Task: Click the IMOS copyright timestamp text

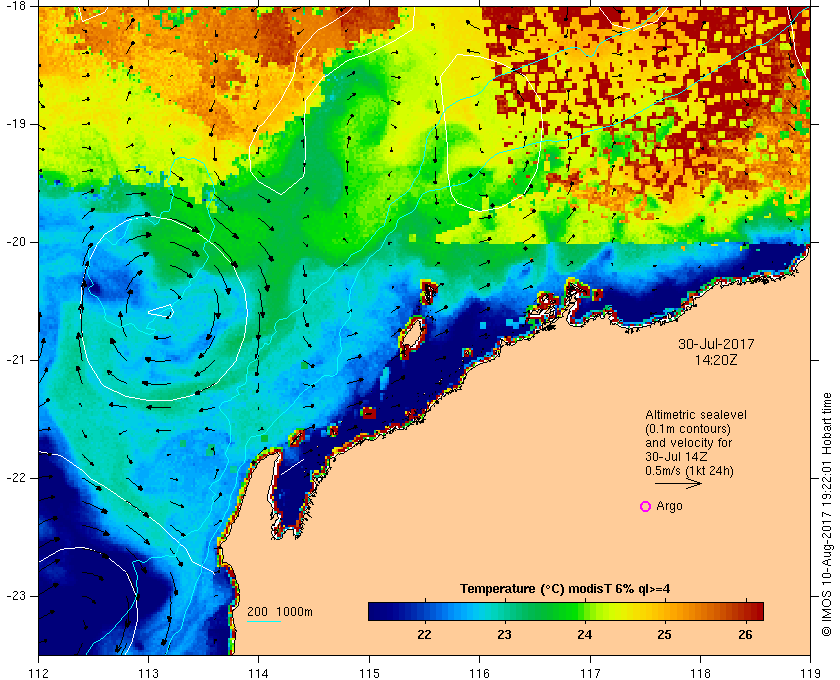Action: tap(827, 514)
